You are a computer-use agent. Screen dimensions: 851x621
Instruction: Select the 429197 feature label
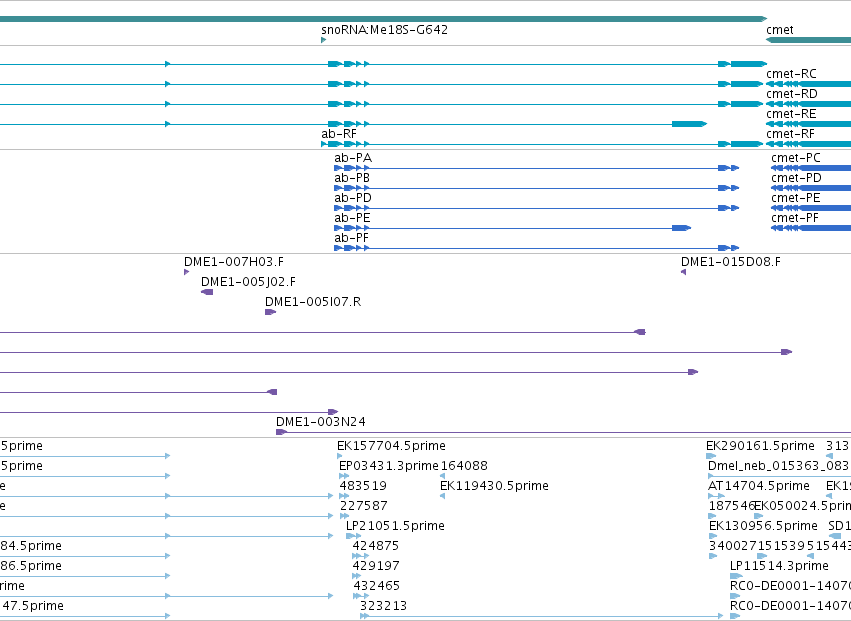pos(376,566)
